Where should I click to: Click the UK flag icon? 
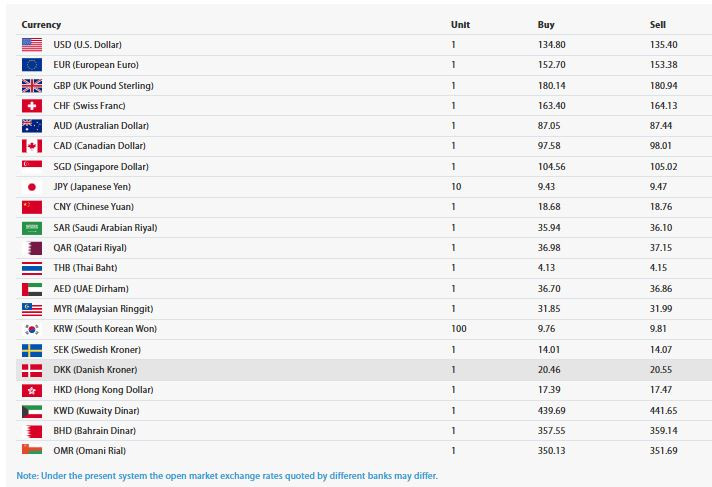[x=32, y=85]
